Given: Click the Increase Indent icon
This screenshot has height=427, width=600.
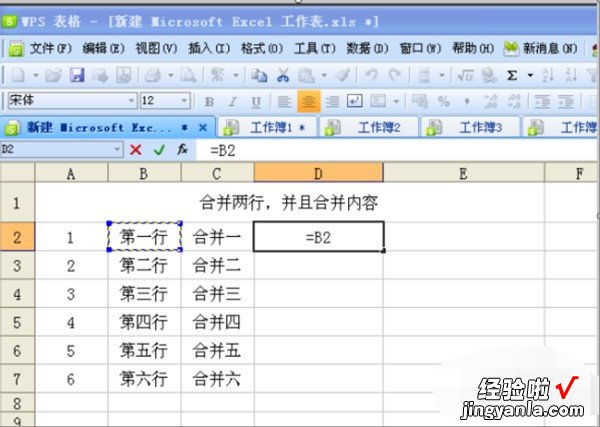Looking at the screenshot, I should (x=566, y=102).
